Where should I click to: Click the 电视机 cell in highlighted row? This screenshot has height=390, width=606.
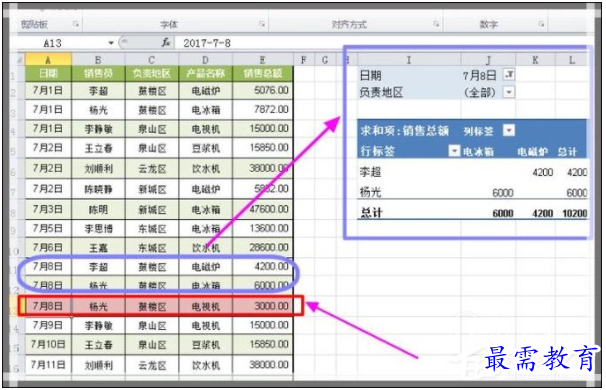pyautogui.click(x=206, y=306)
